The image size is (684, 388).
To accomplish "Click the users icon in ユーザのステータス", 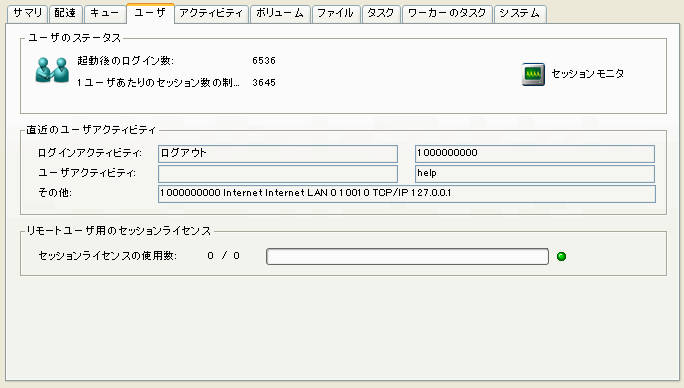I will 52,70.
